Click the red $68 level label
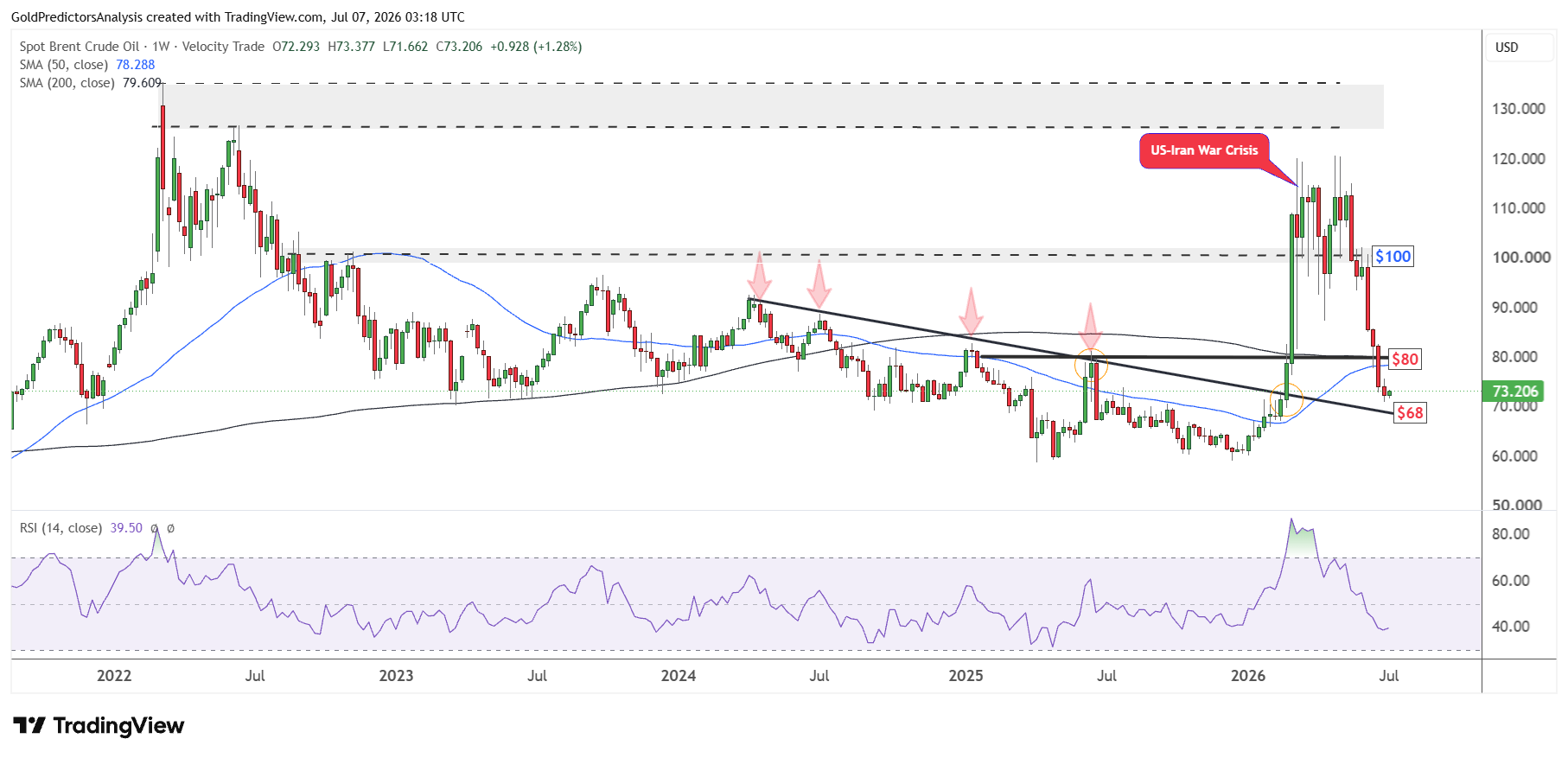The height and width of the screenshot is (758, 1568). click(1410, 413)
